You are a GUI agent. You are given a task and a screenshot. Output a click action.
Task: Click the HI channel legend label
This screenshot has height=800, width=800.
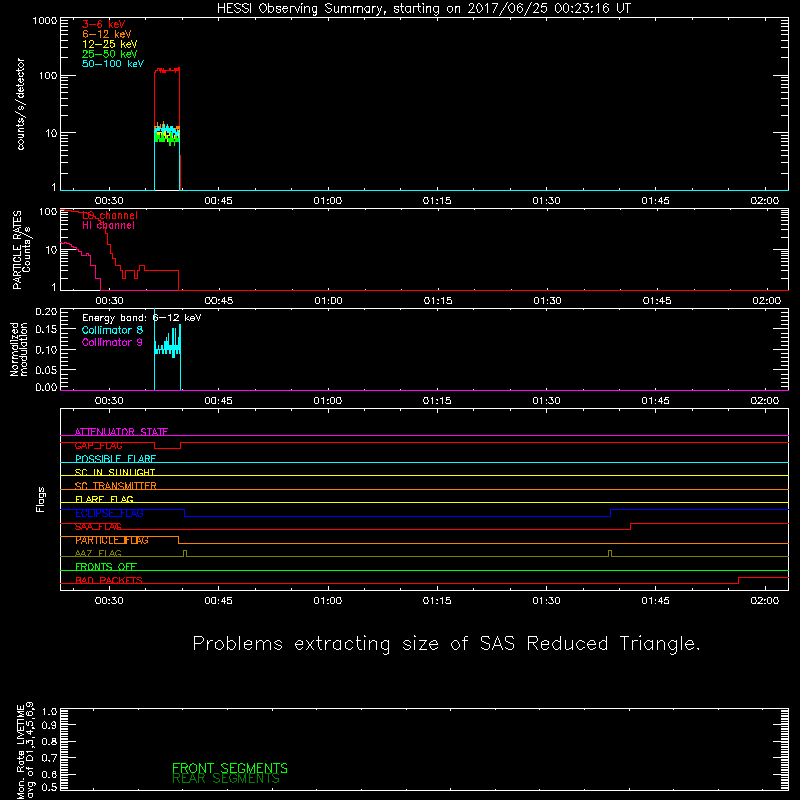tap(108, 226)
